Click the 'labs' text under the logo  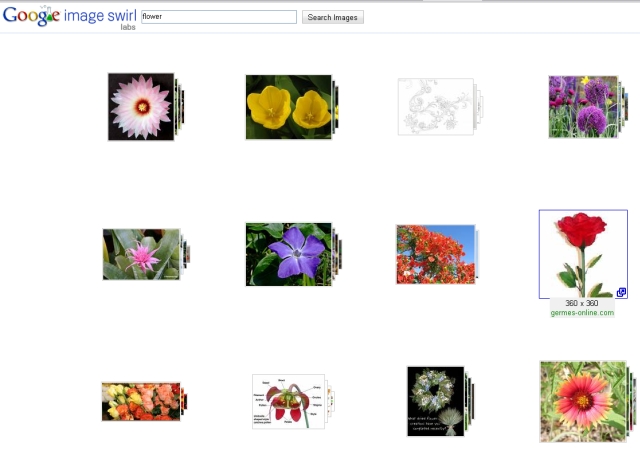tap(128, 27)
